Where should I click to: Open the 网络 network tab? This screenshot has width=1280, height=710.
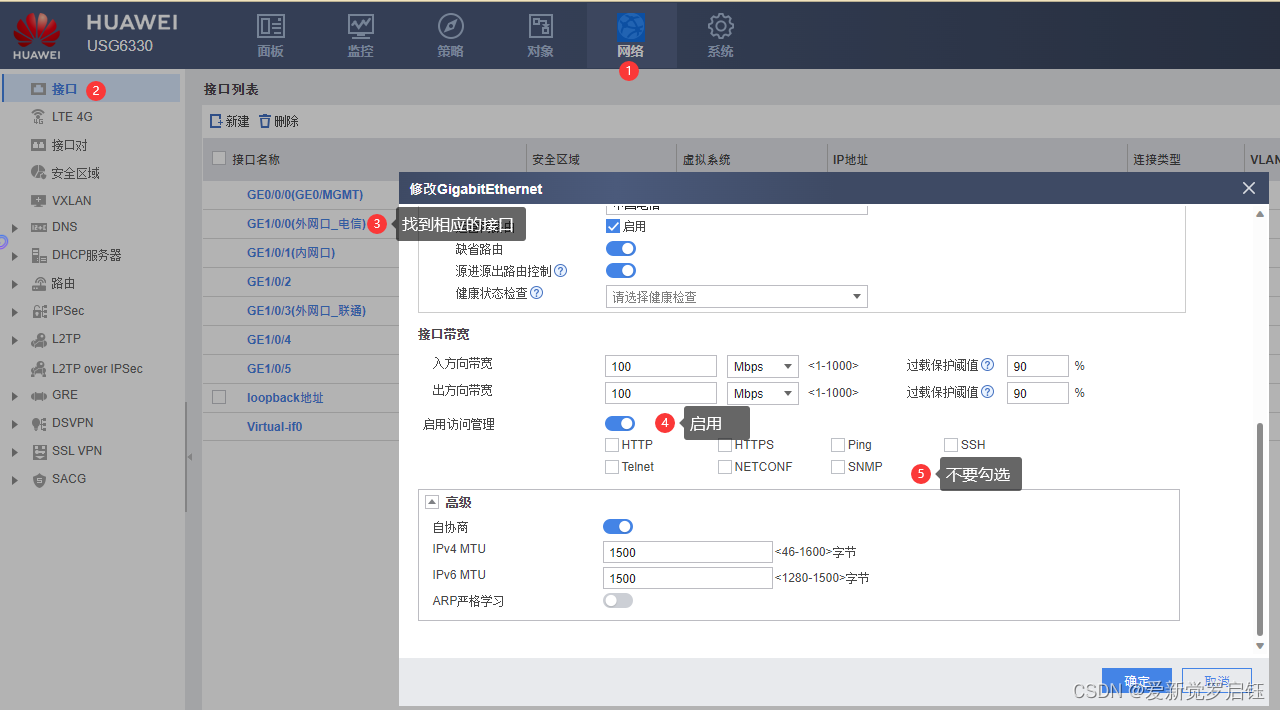click(631, 36)
